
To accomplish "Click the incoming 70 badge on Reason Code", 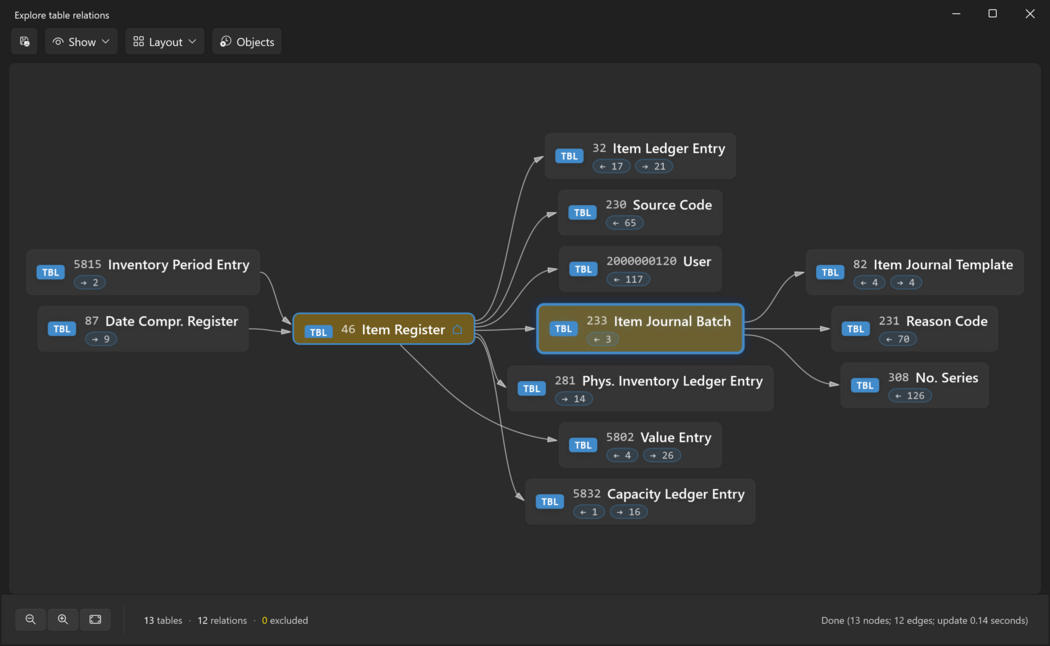I will 897,339.
